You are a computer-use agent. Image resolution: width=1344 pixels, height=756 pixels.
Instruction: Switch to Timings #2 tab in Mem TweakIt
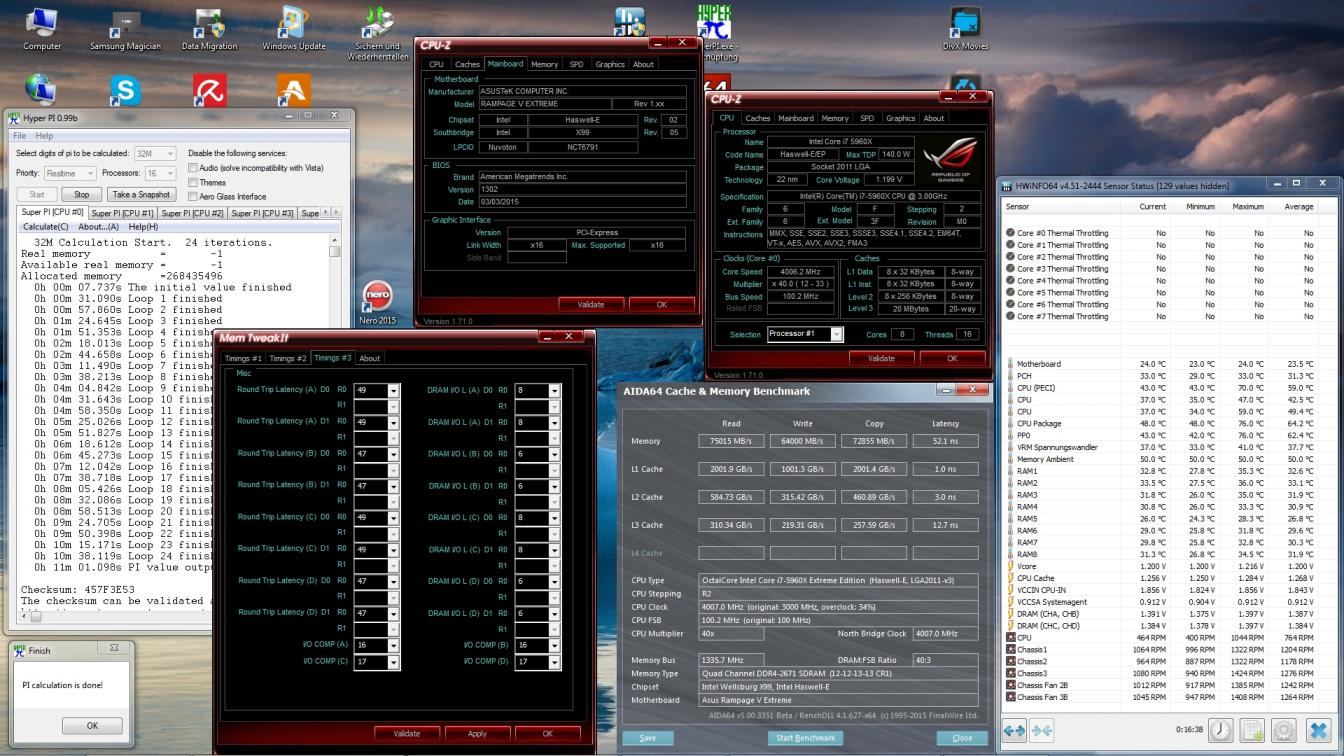tap(287, 358)
